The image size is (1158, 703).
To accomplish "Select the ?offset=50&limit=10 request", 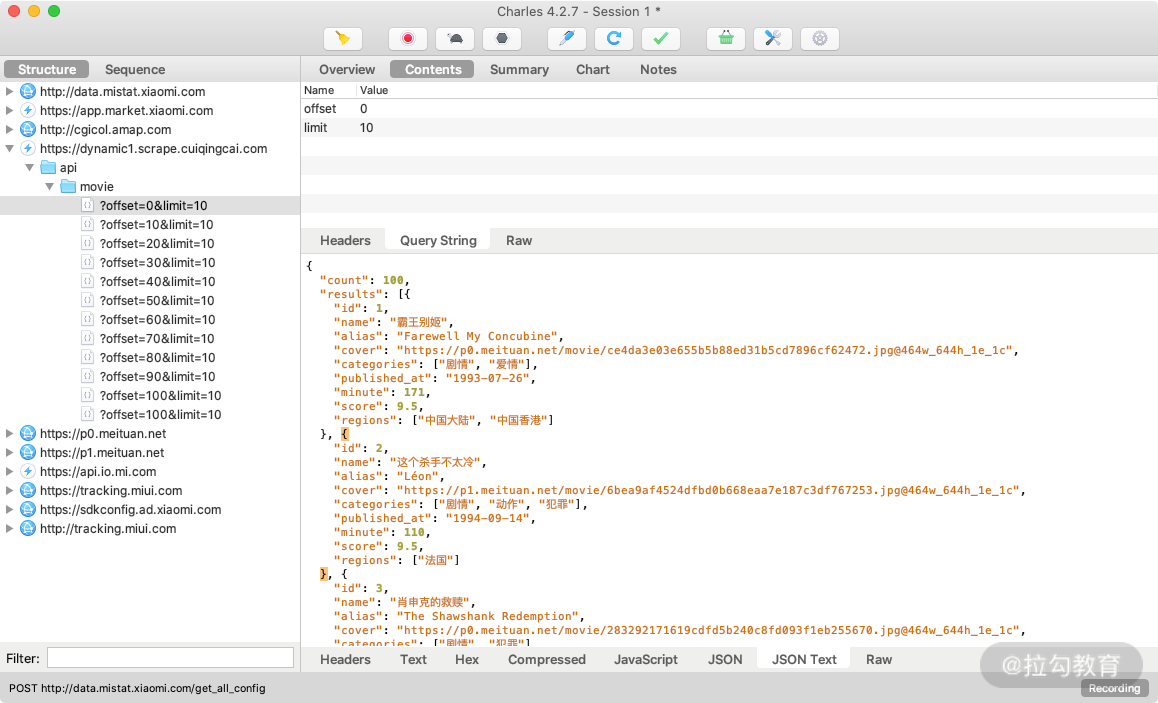I will point(157,300).
